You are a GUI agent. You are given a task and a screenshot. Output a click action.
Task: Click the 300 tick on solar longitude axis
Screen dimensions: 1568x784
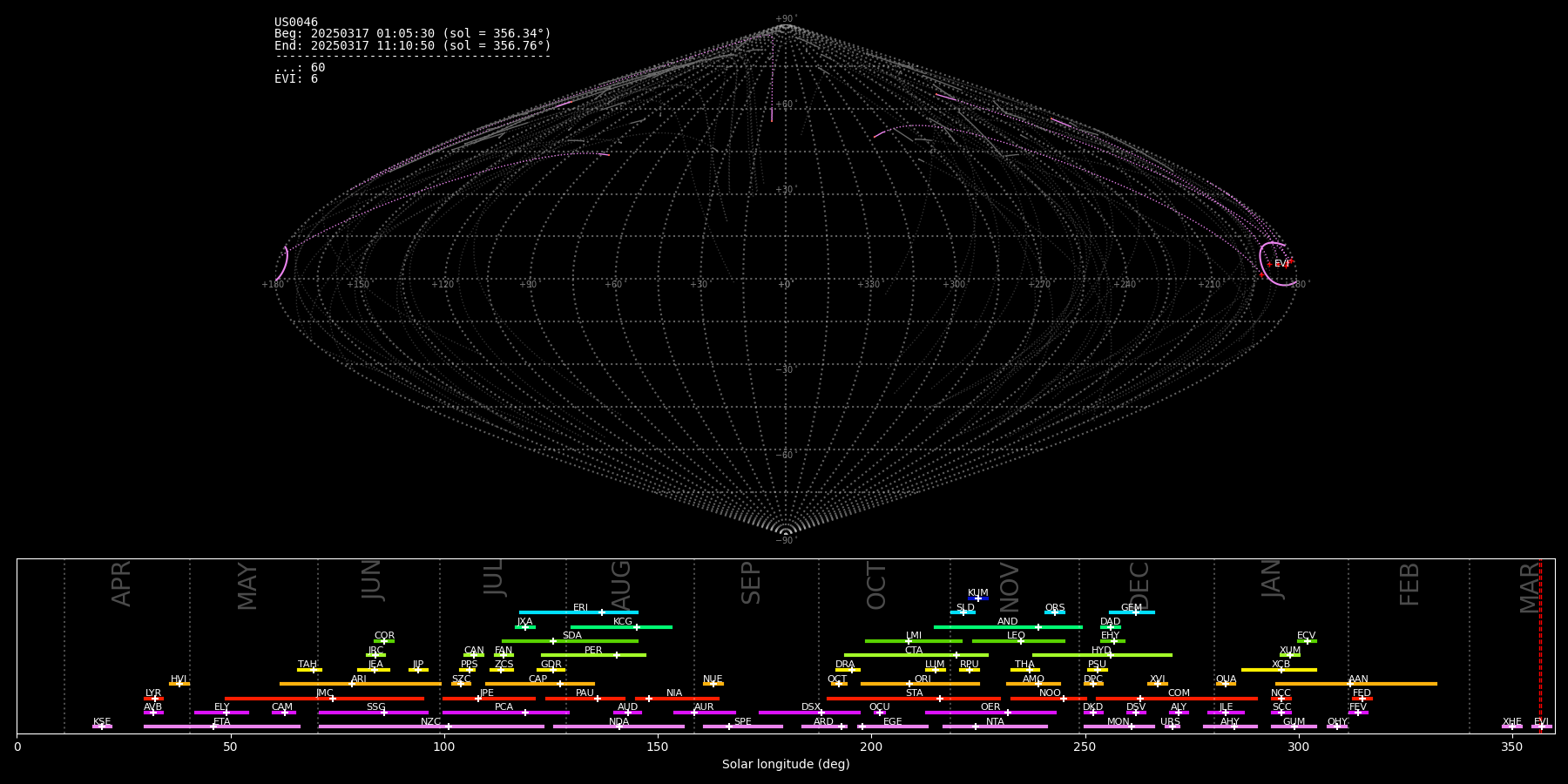[1298, 747]
